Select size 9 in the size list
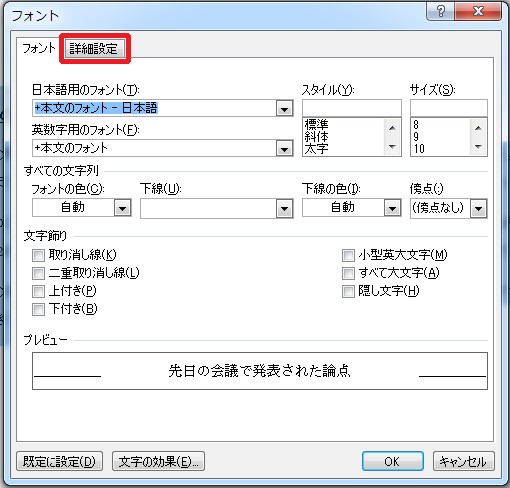 [416, 136]
